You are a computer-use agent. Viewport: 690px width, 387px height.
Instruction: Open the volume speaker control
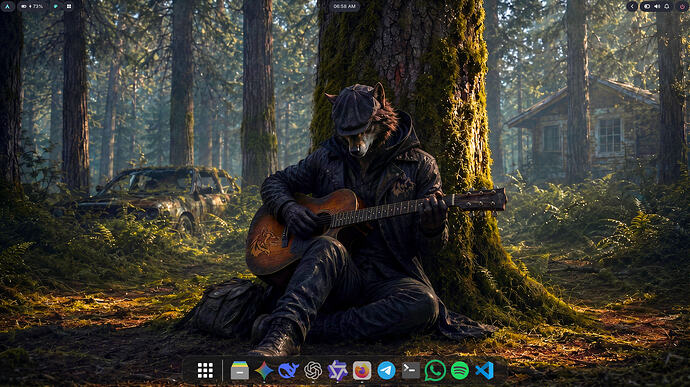click(x=657, y=6)
